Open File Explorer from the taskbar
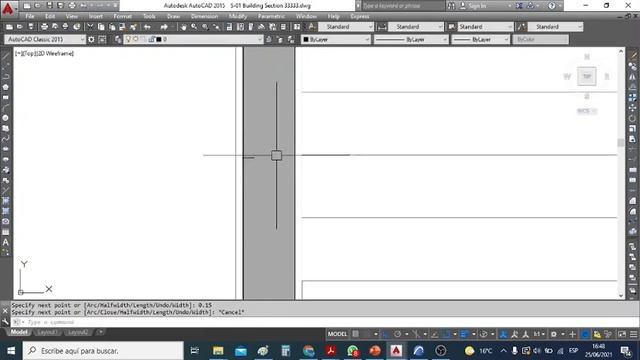 (218, 351)
